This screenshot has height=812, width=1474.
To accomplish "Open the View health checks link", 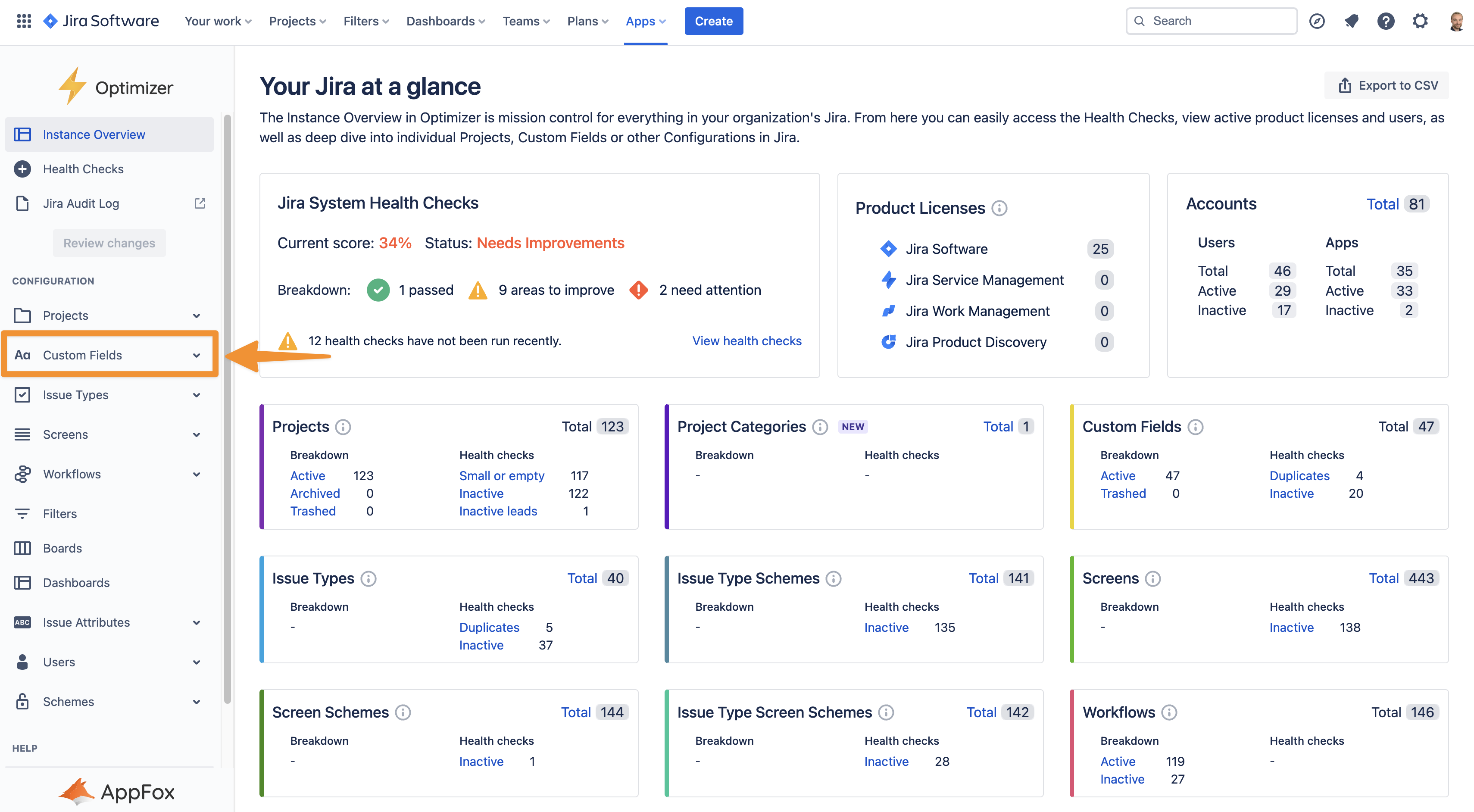I will click(747, 340).
